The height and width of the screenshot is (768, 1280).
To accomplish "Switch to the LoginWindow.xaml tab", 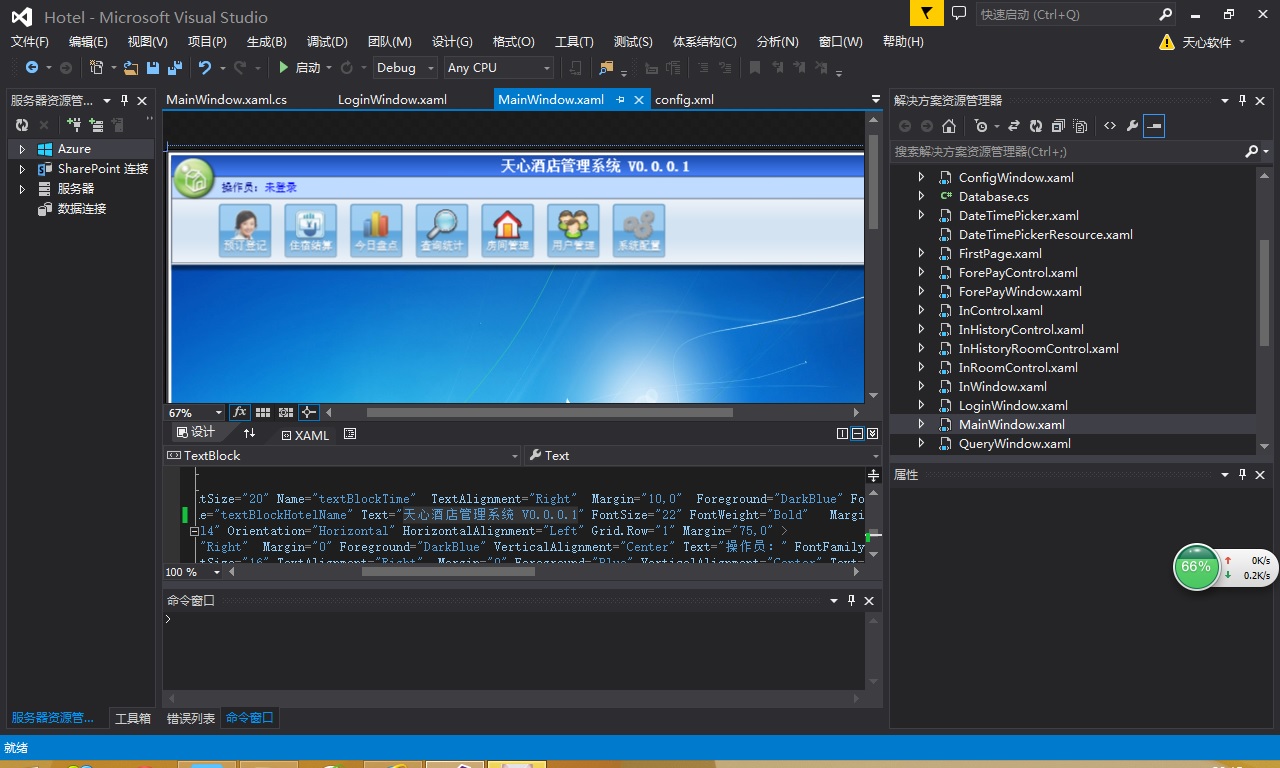I will [392, 100].
